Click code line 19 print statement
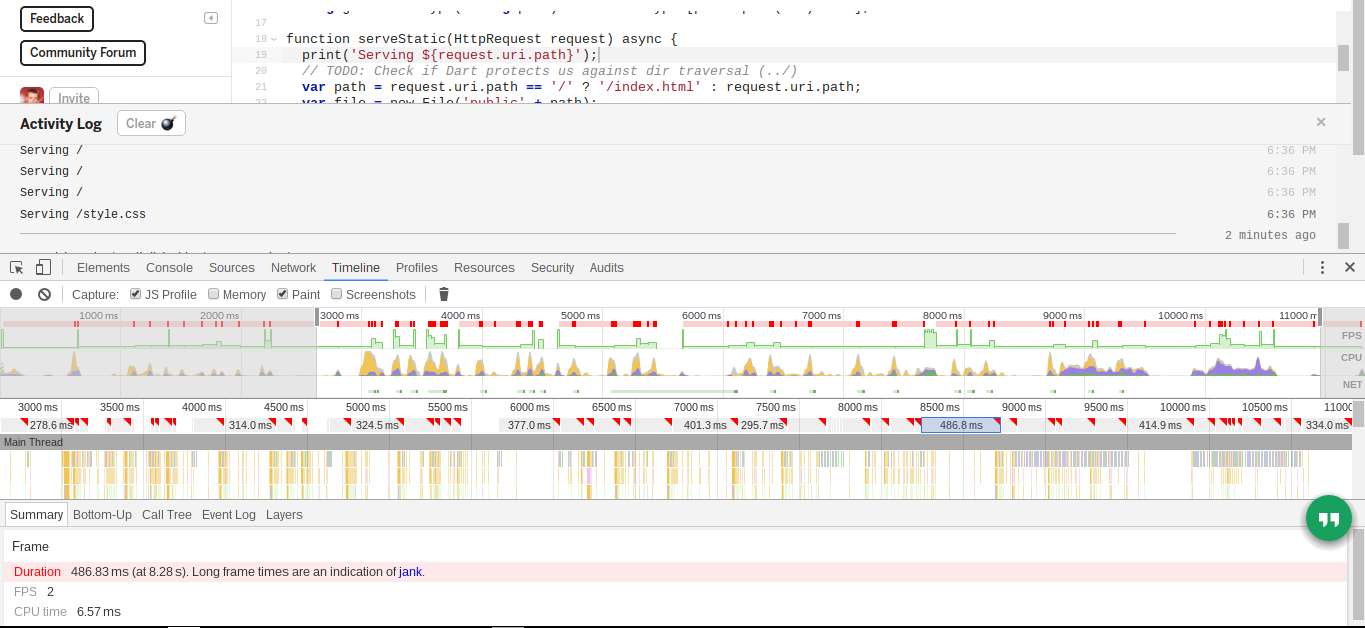Image resolution: width=1365 pixels, height=628 pixels. tap(450, 54)
